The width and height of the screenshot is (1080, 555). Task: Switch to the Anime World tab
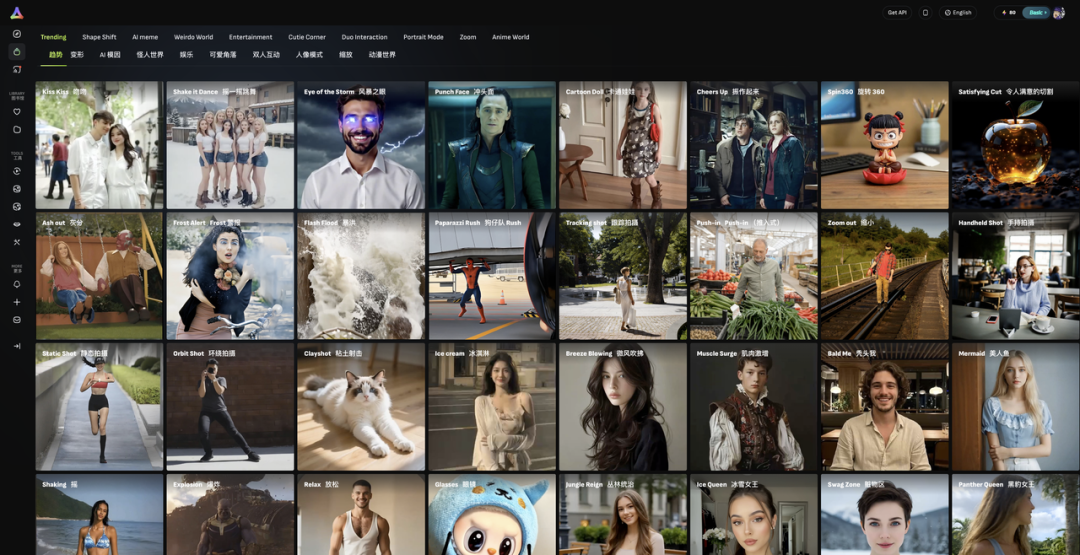point(510,37)
